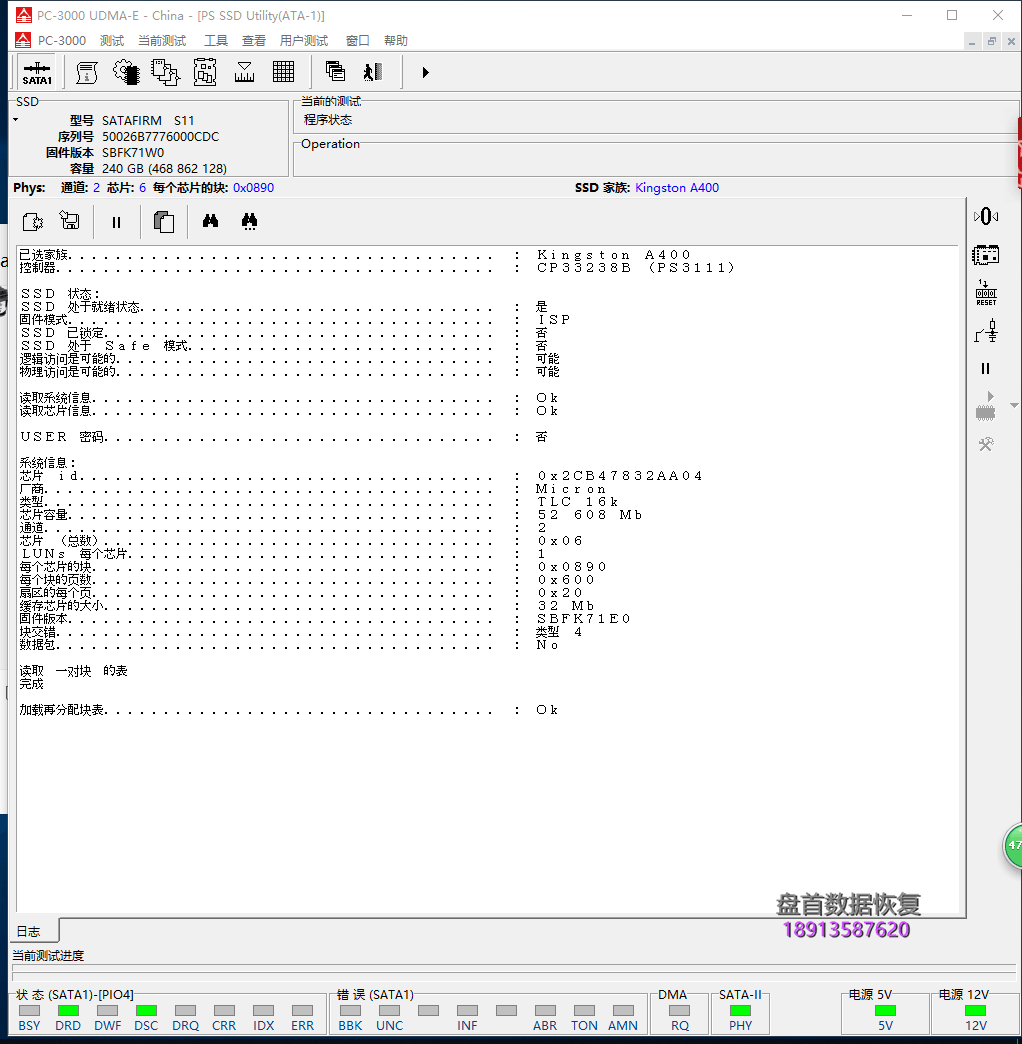Click the binoculars find icon
1022x1044 pixels.
[x=210, y=221]
